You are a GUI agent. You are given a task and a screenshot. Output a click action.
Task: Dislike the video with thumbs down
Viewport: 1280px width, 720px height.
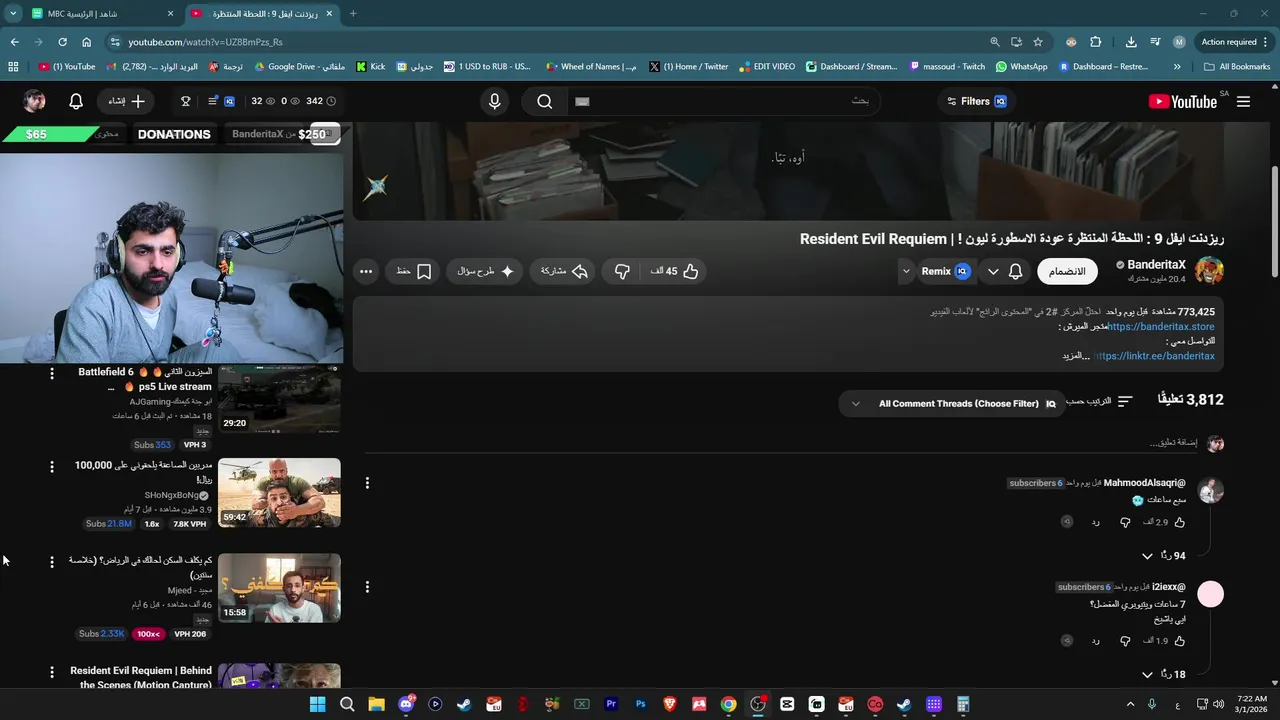622,271
